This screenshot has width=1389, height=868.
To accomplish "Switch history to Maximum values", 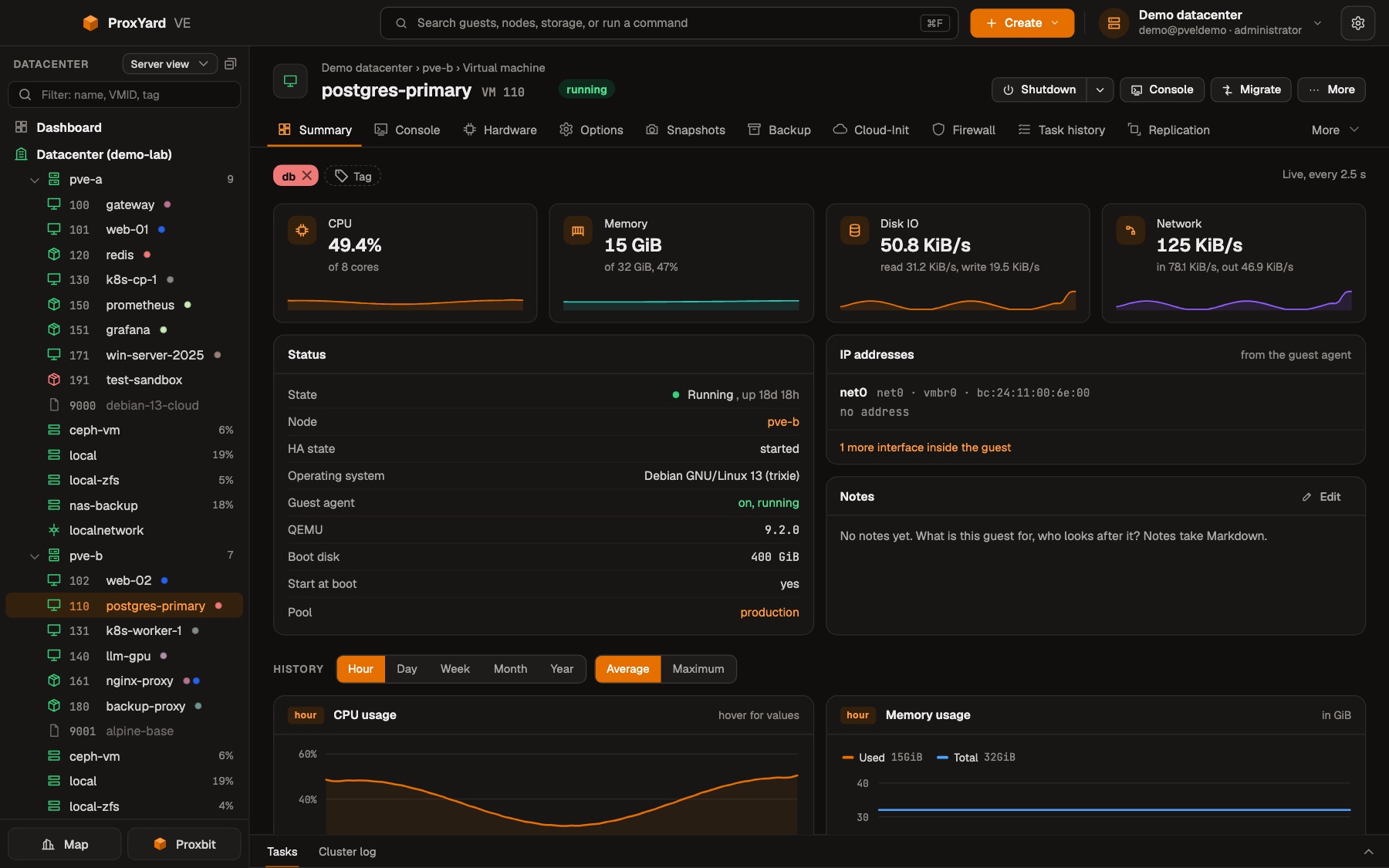I will pos(698,669).
